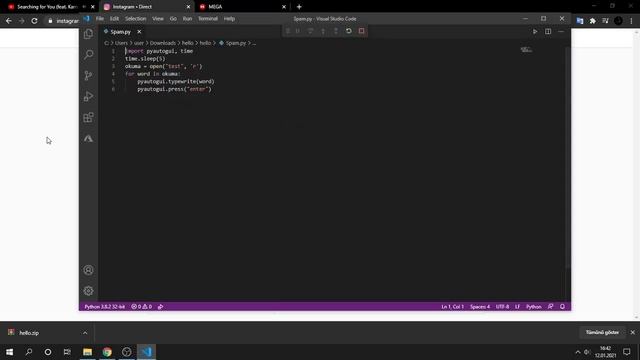Open the Edit menu
Image resolution: width=640 pixels, height=360 pixels.
coord(114,19)
